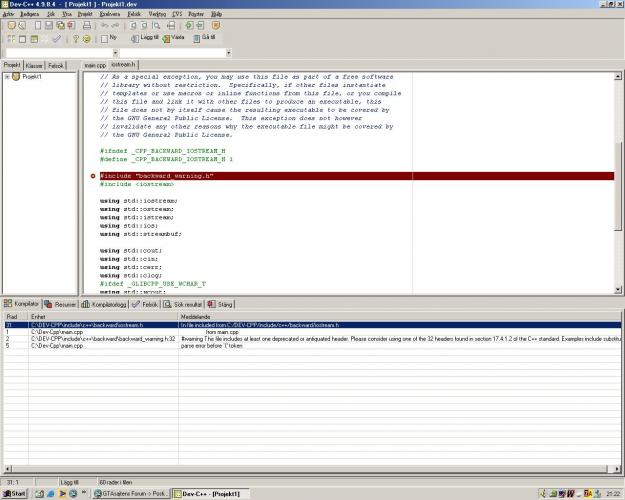Expand the Projekt1 tree node

pyautogui.click(x=7, y=76)
